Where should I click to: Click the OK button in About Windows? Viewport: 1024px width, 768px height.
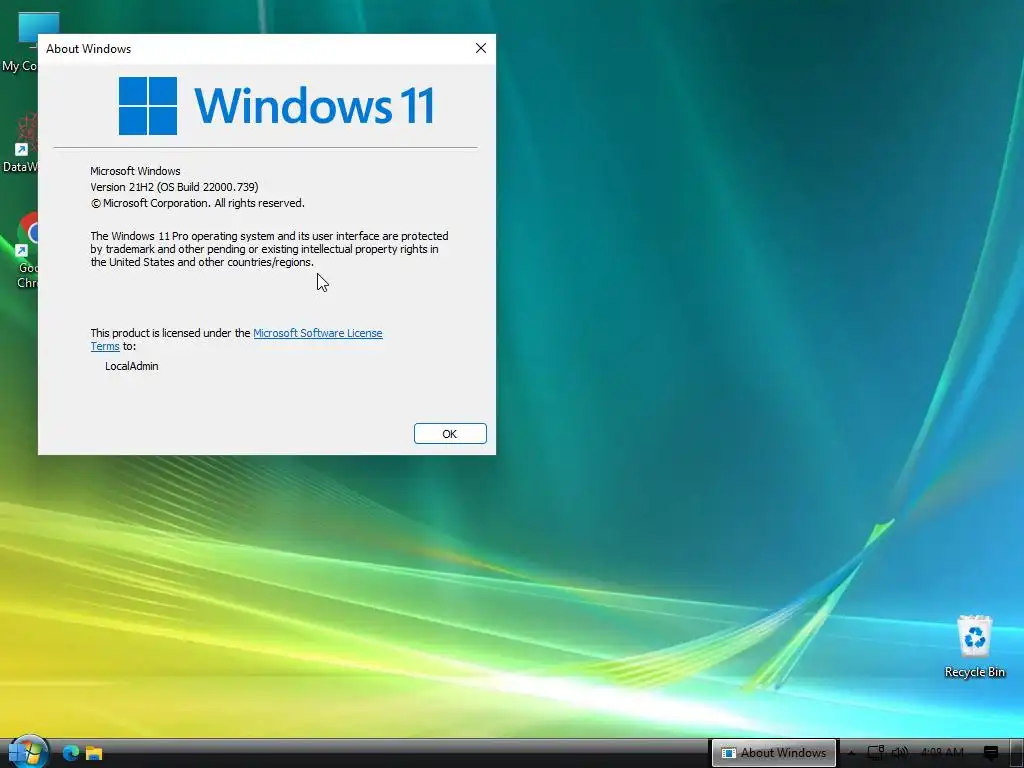click(450, 434)
